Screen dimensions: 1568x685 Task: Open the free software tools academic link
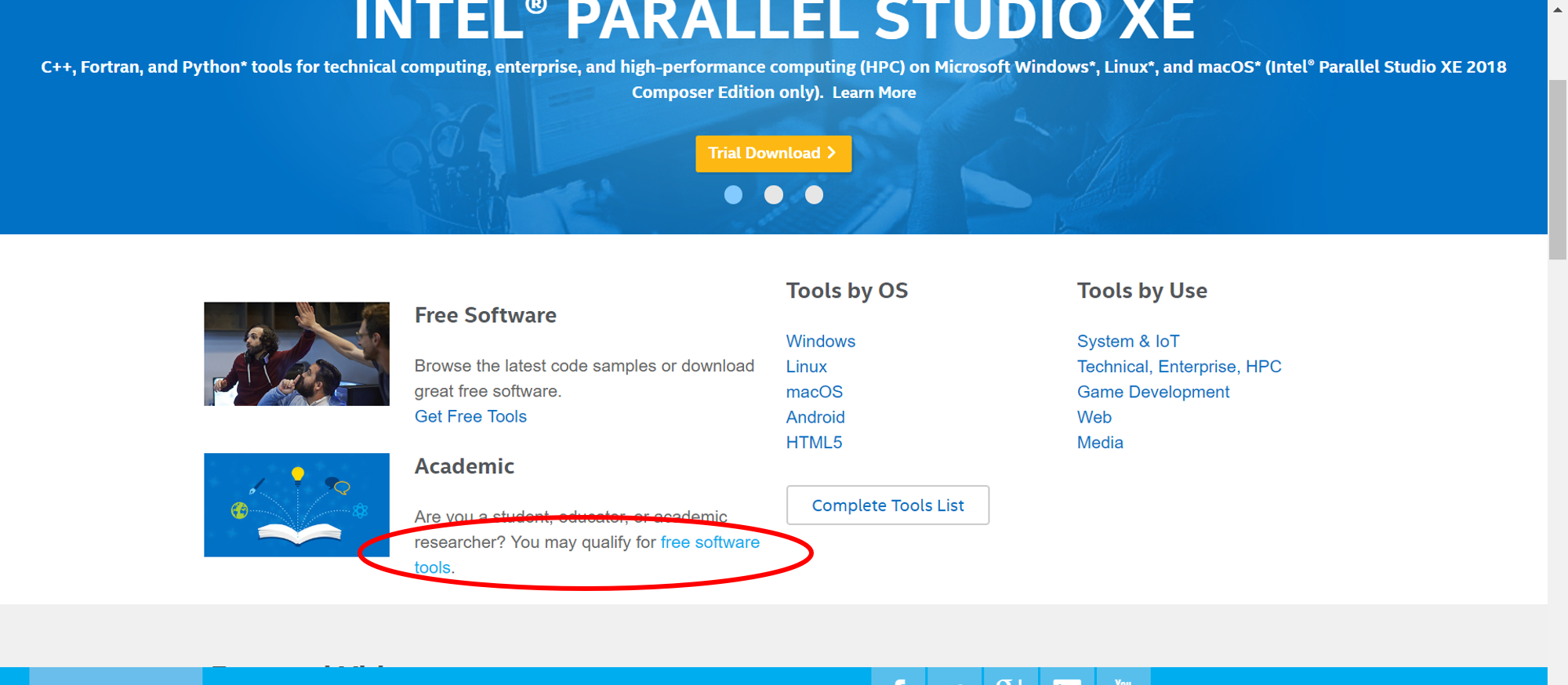(710, 542)
